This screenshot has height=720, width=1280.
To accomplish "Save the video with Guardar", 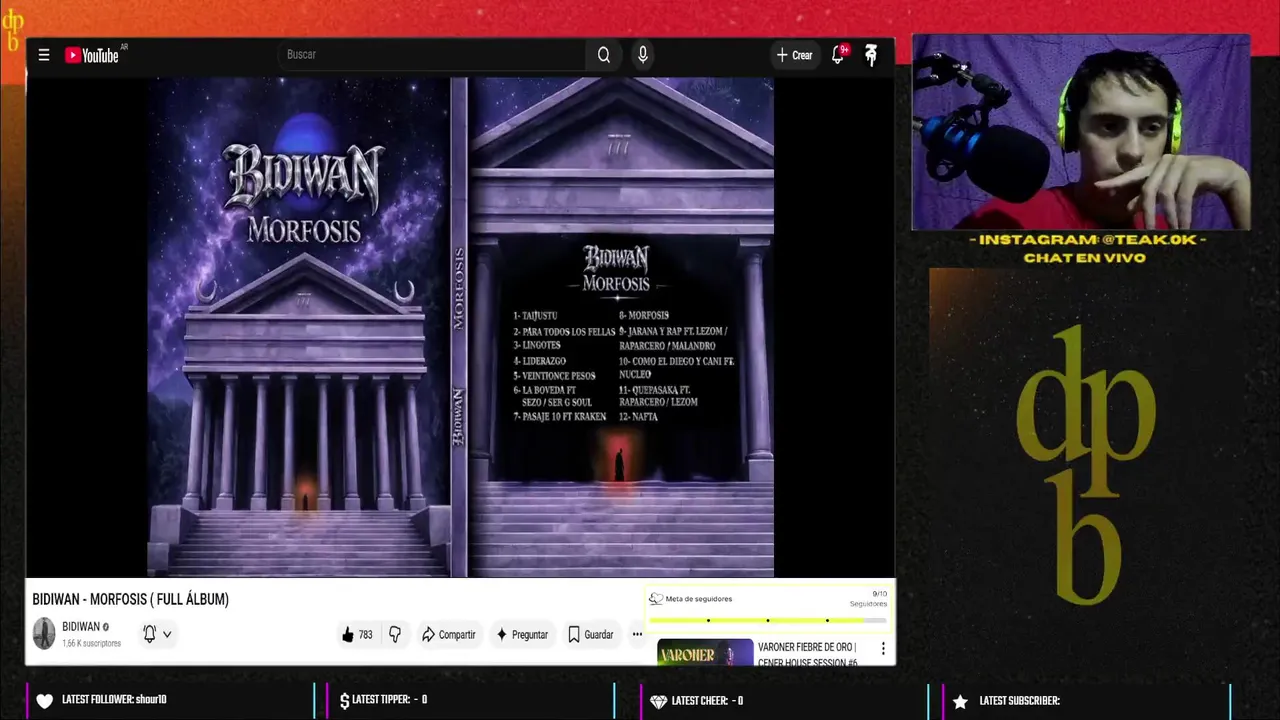I will click(x=590, y=635).
